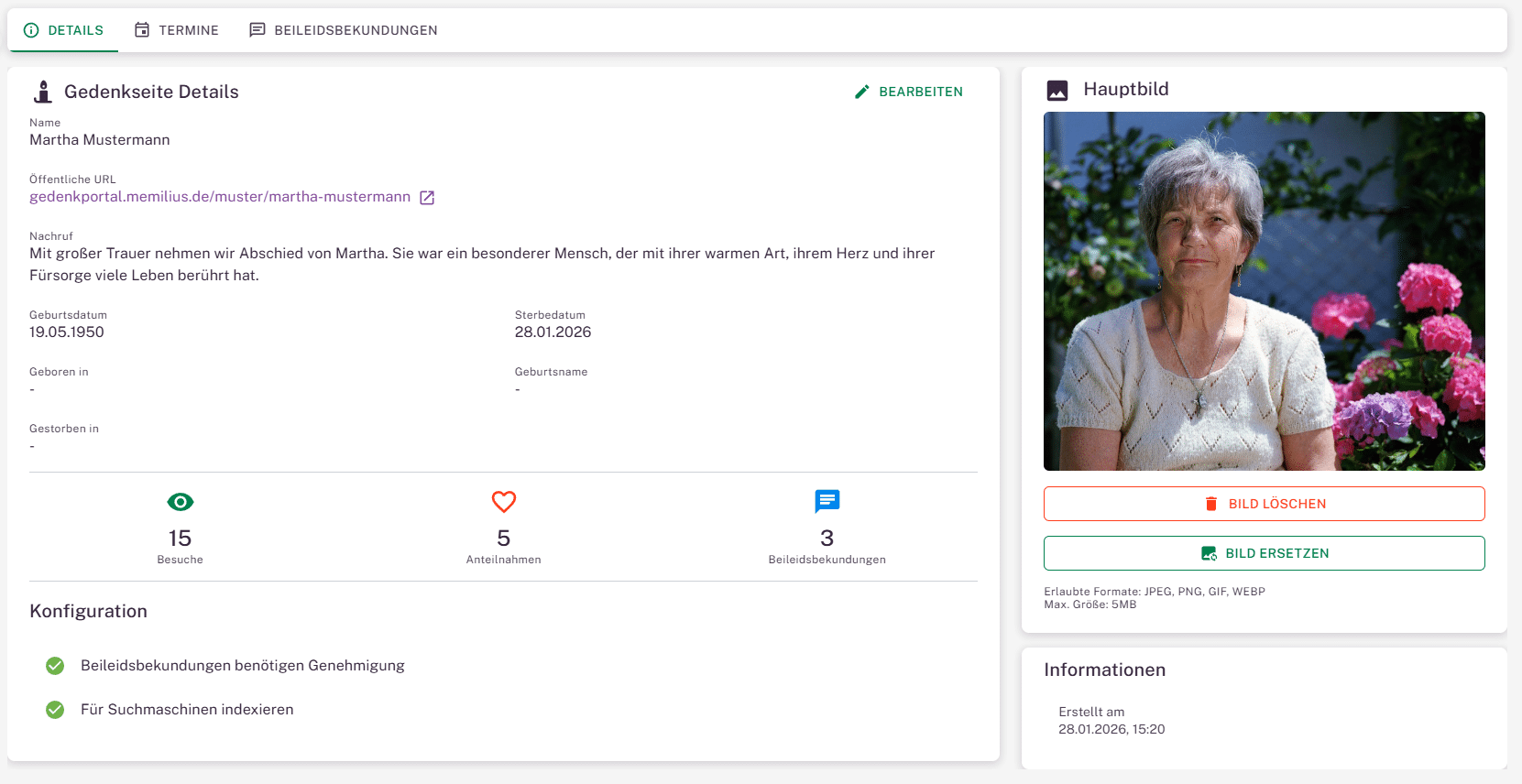
Task: Switch to the Termine tab
Action: pyautogui.click(x=177, y=30)
